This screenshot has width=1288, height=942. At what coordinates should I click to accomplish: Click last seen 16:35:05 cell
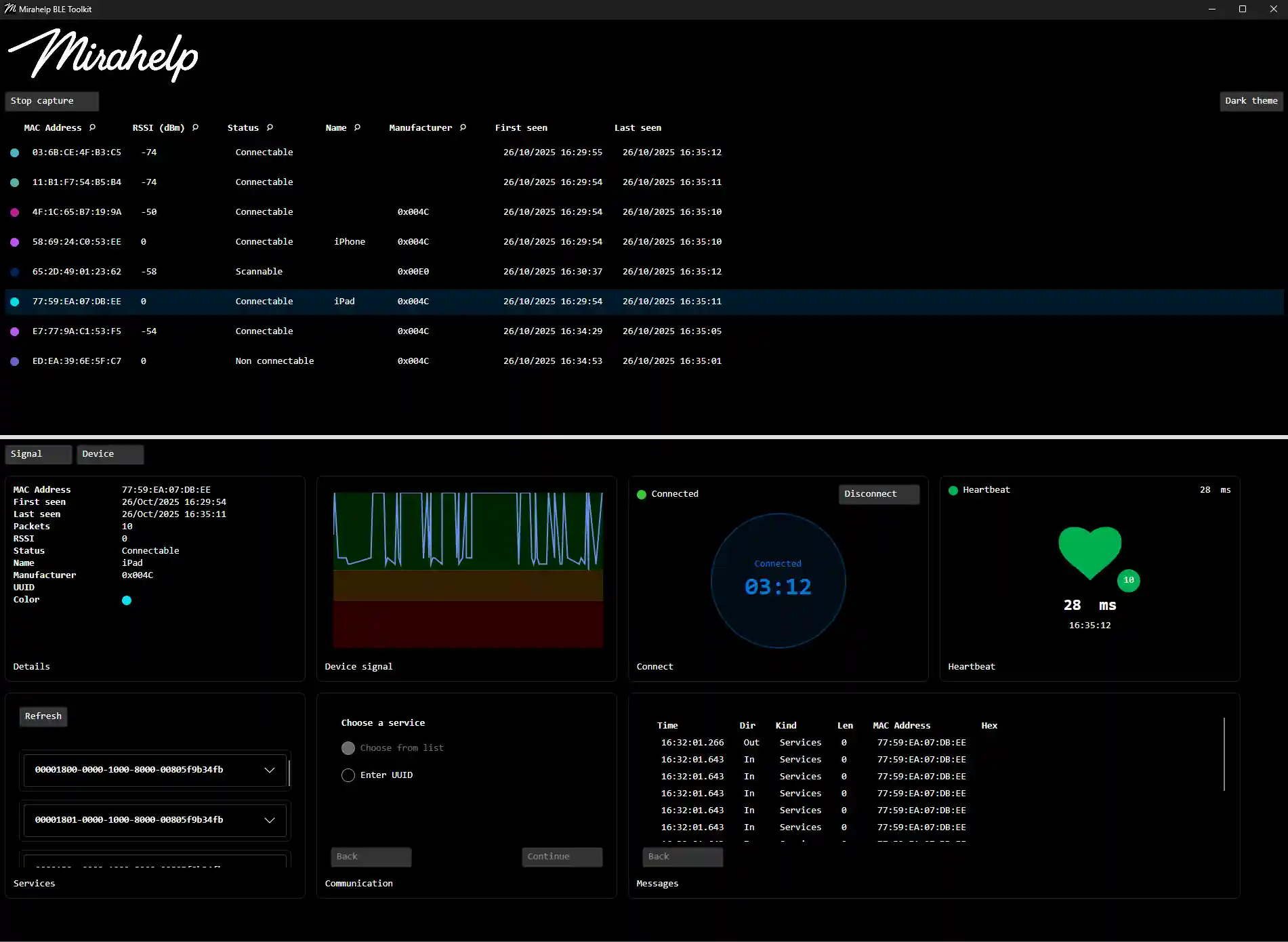tap(672, 331)
